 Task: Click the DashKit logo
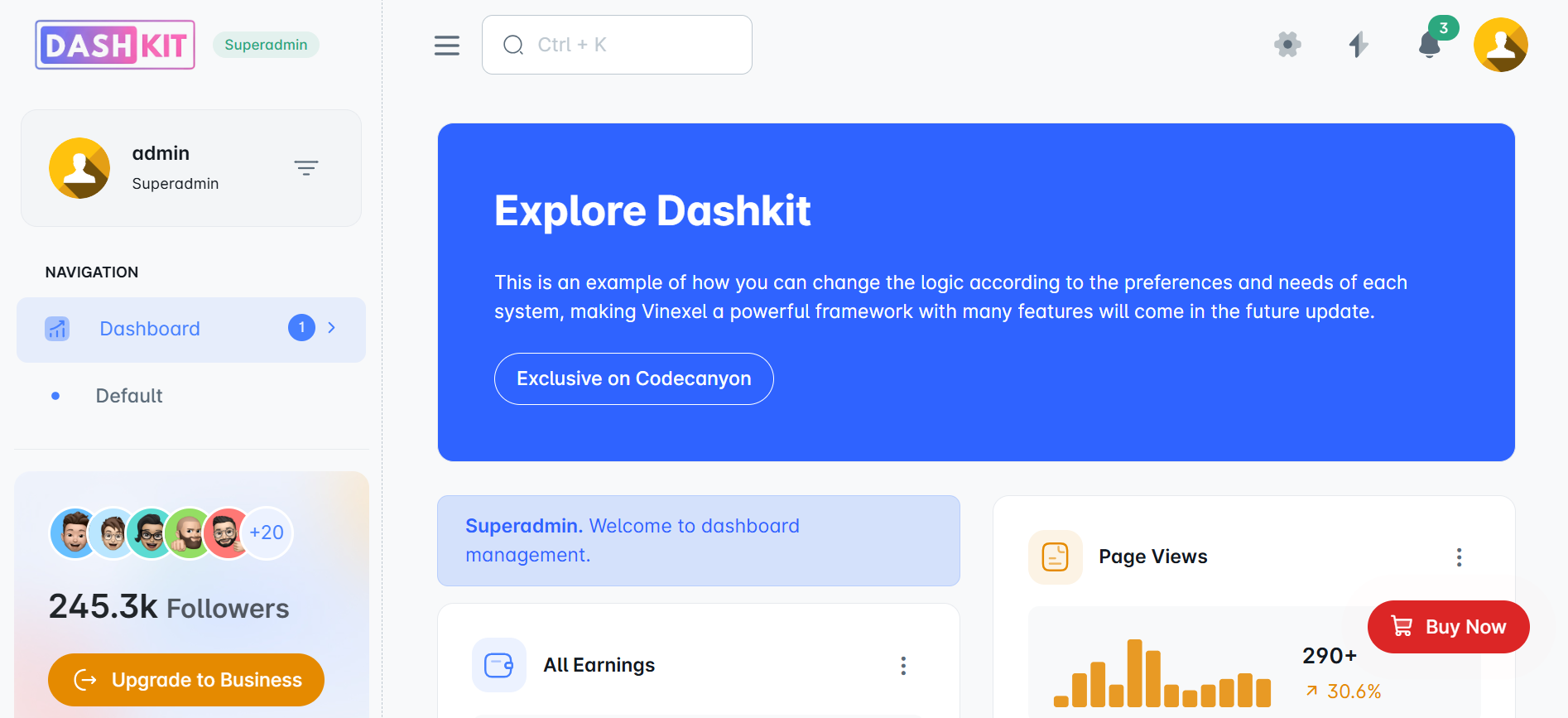(115, 45)
